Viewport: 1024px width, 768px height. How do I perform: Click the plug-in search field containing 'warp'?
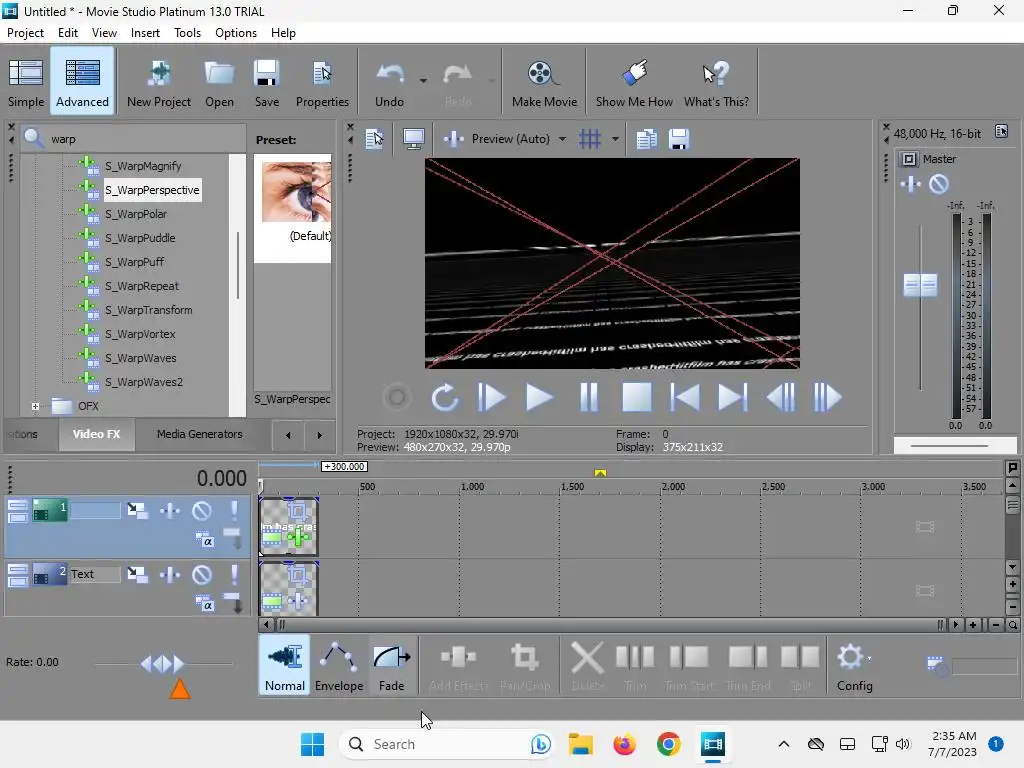(x=134, y=138)
